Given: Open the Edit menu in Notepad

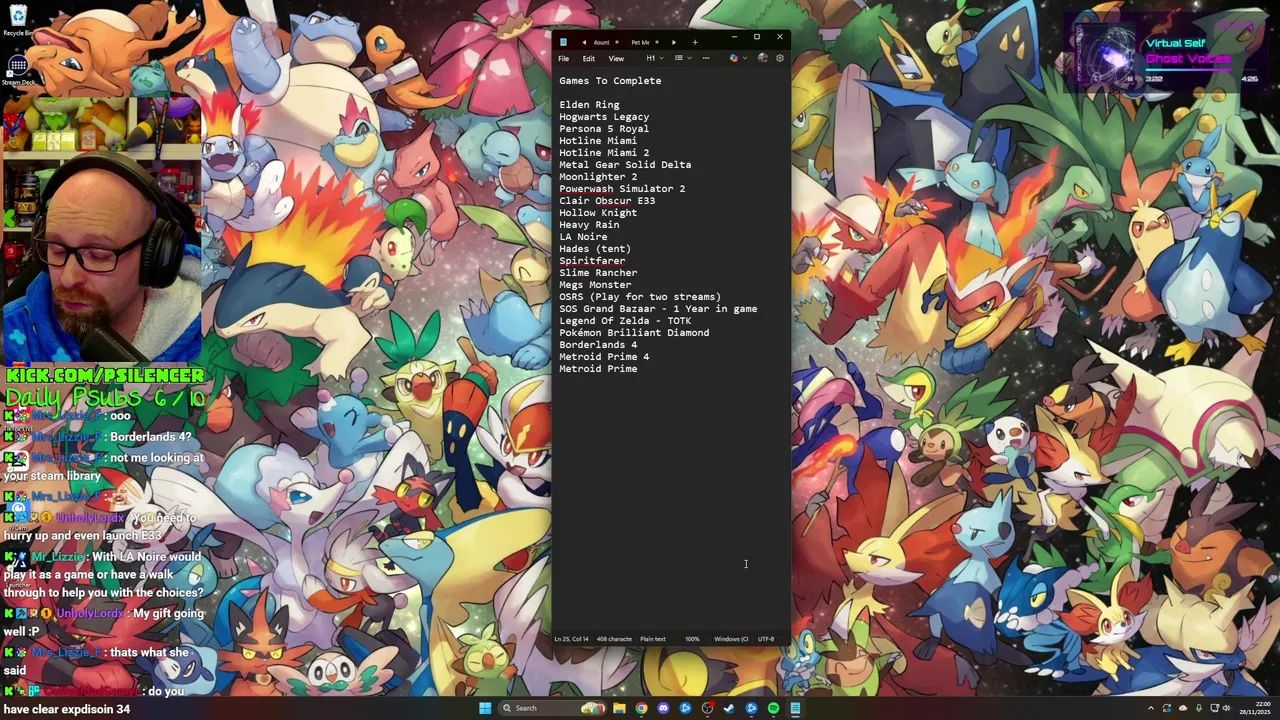Looking at the screenshot, I should coord(589,58).
